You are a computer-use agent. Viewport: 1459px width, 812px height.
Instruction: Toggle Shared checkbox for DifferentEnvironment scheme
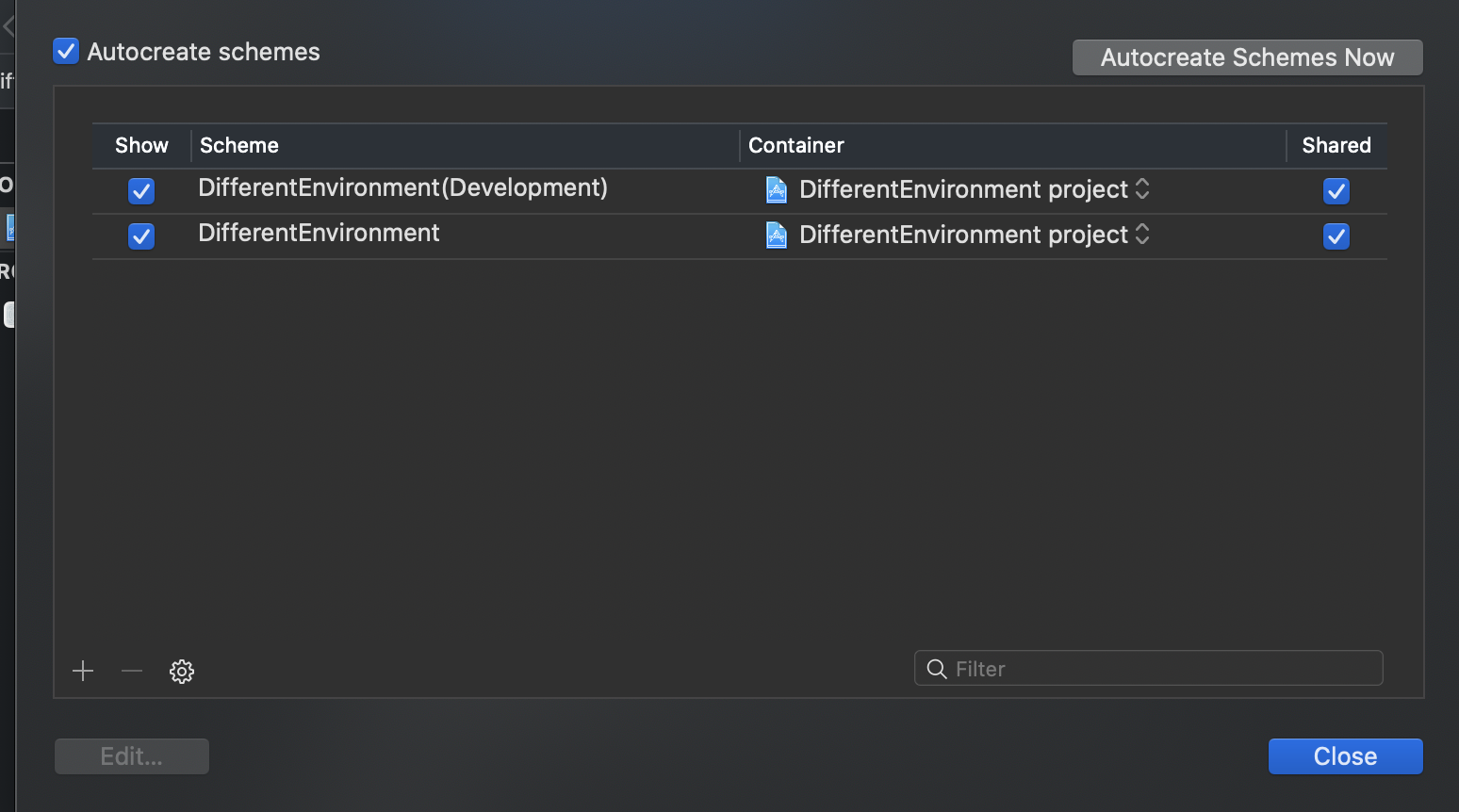pyautogui.click(x=1336, y=235)
